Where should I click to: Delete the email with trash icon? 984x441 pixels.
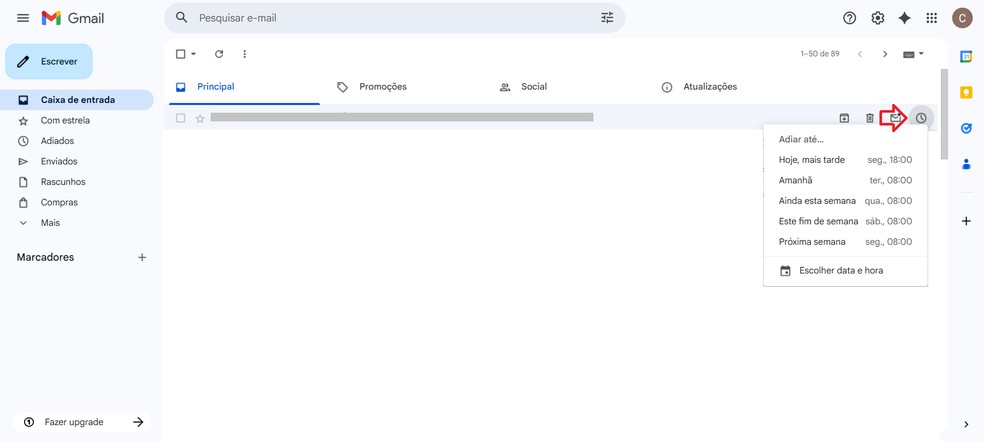click(x=869, y=118)
